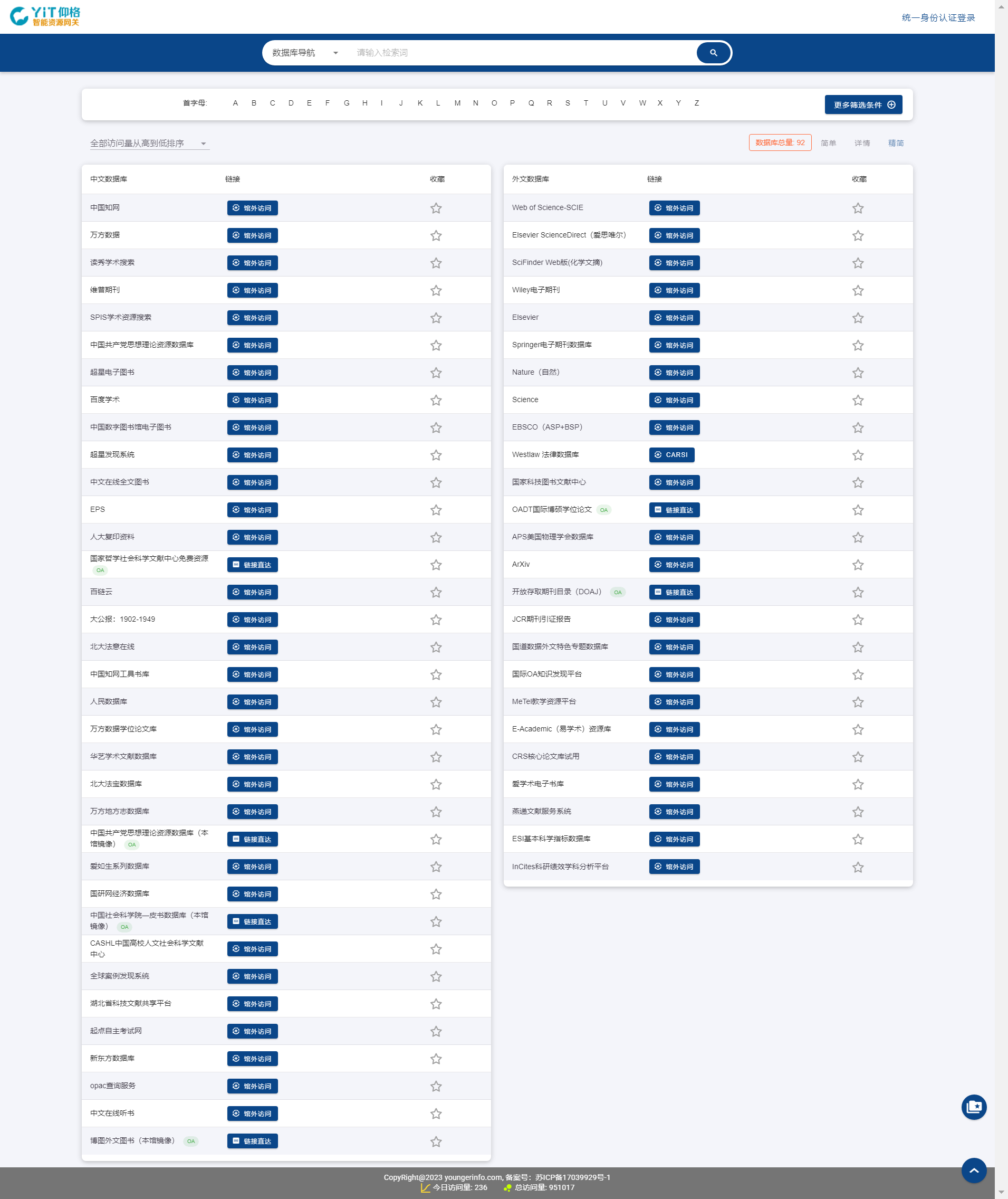Click 链接直达 for 国家哲学社会科学文献中心免费资源

[253, 565]
